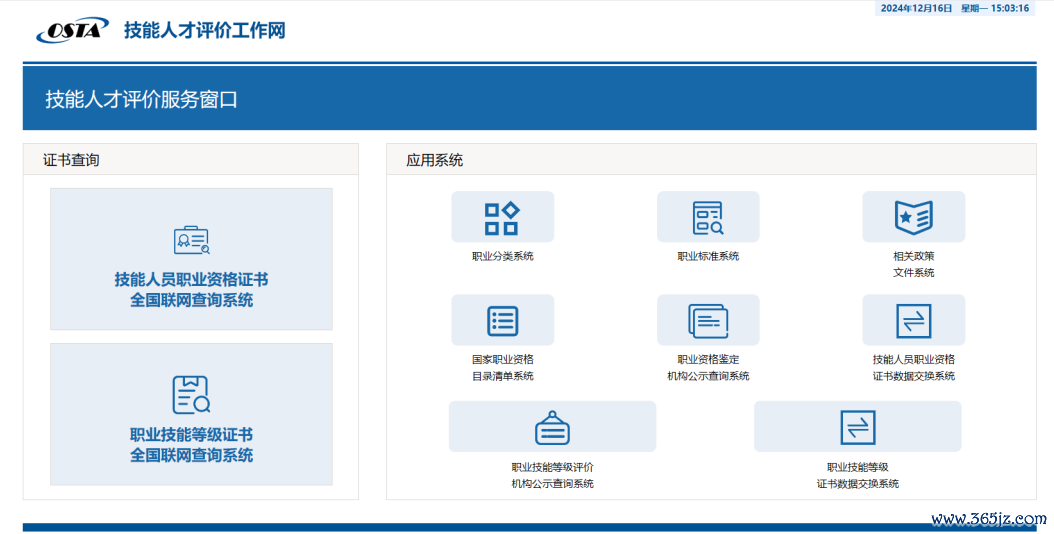Screen dimensions: 1054x534
Task: Open the 职业技能等级证书数据交换系统 exchange icon
Action: (x=858, y=427)
